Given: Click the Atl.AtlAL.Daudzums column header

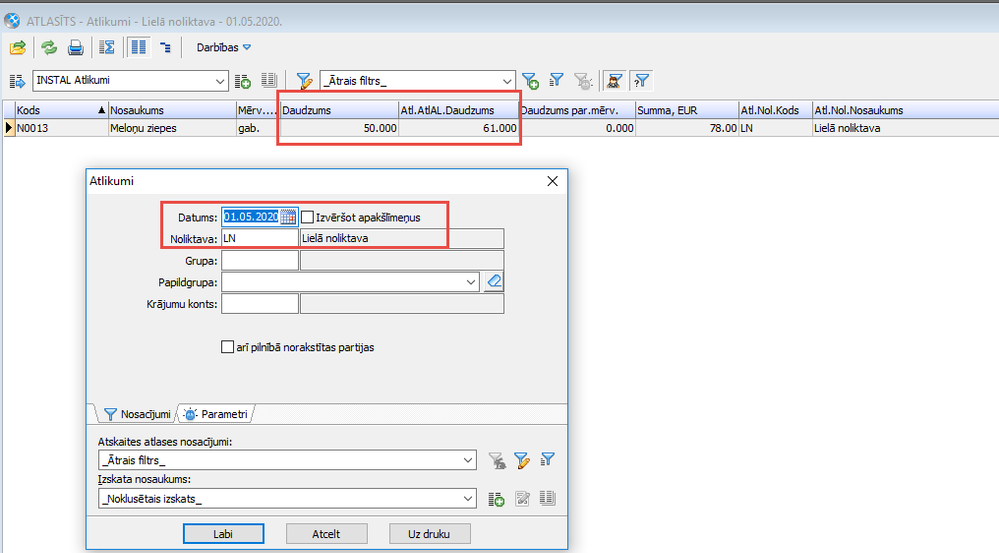Looking at the screenshot, I should click(x=458, y=110).
